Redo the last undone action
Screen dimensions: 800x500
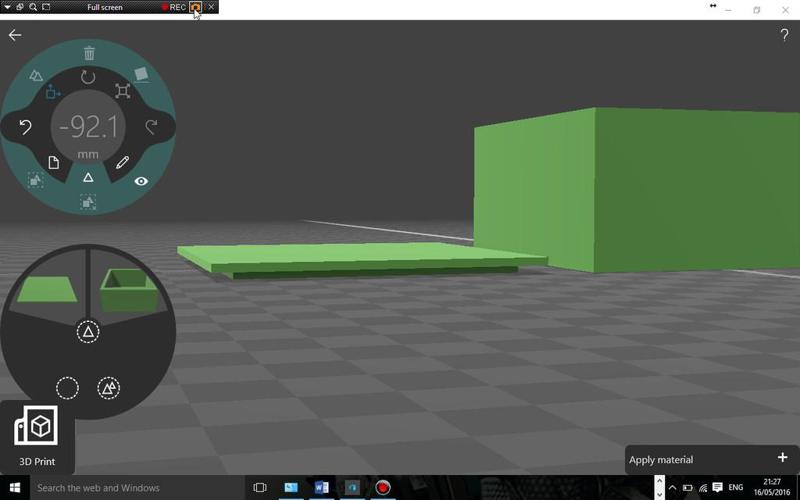(x=151, y=127)
